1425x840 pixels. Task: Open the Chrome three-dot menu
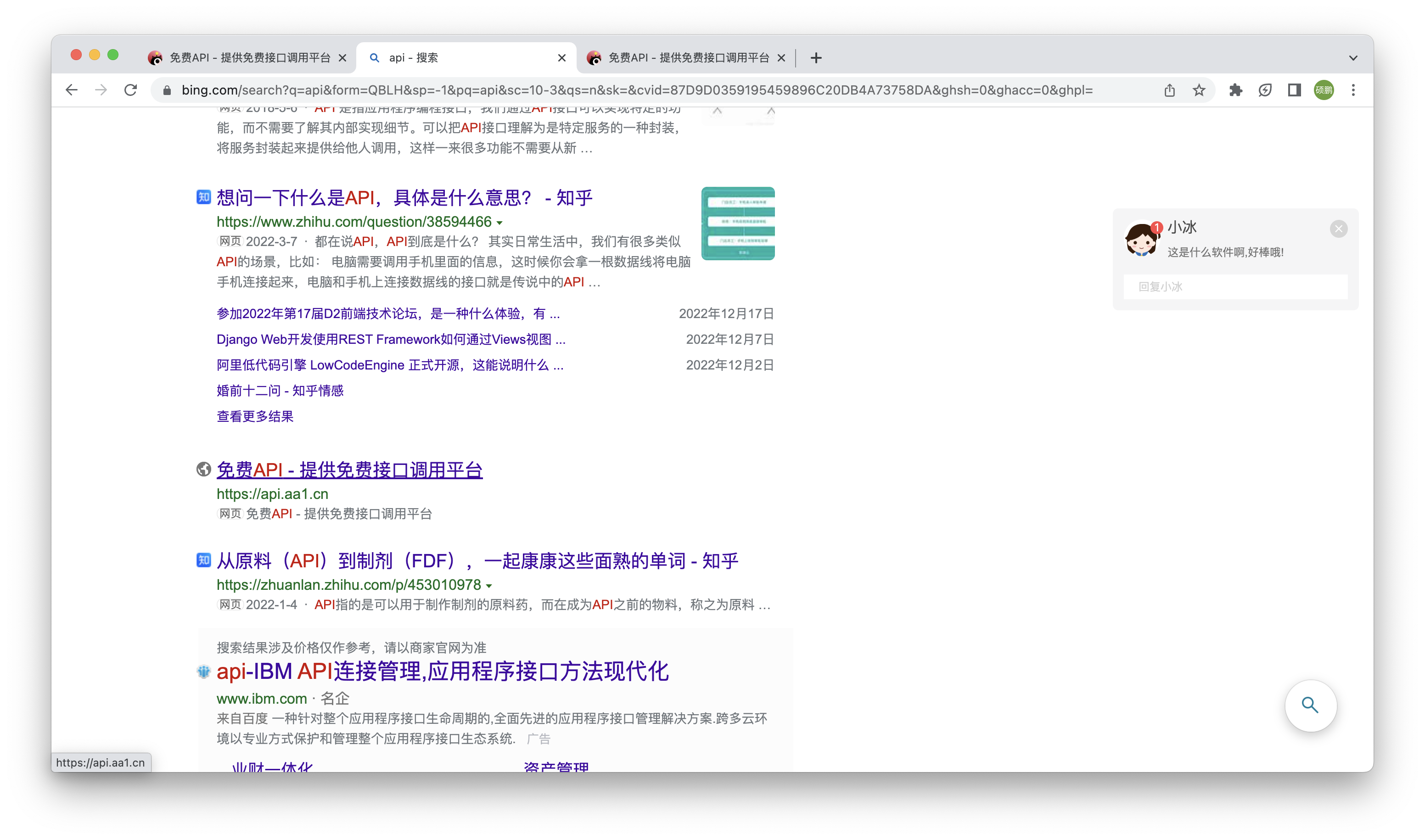(1354, 90)
